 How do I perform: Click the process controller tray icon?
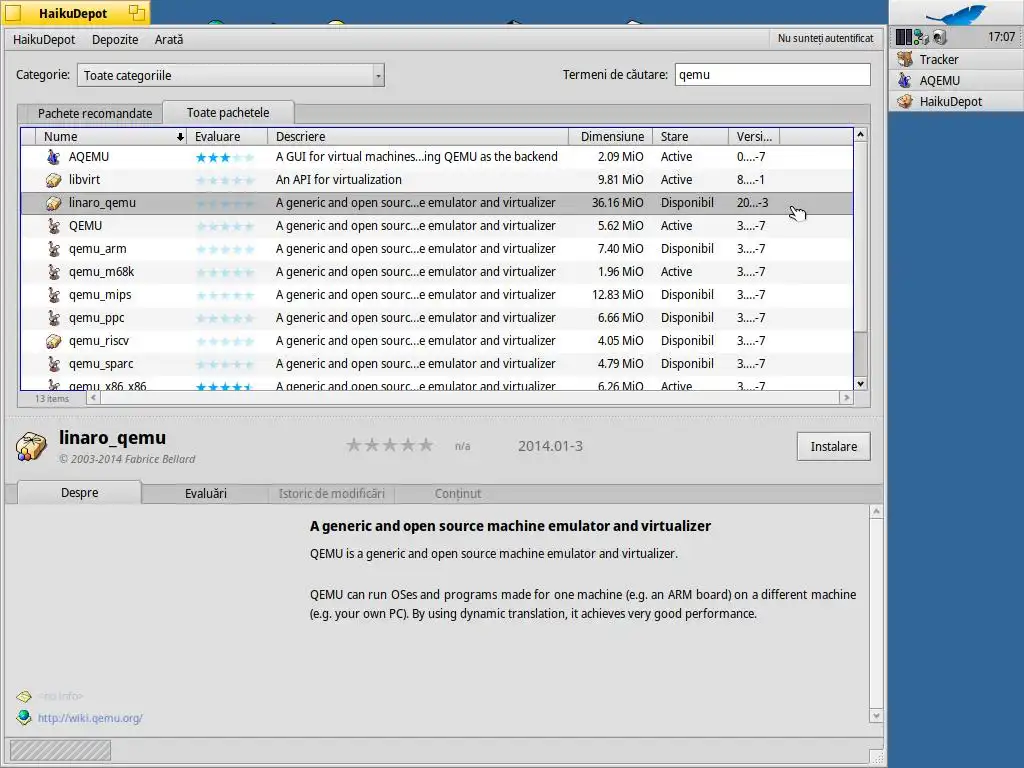904,37
